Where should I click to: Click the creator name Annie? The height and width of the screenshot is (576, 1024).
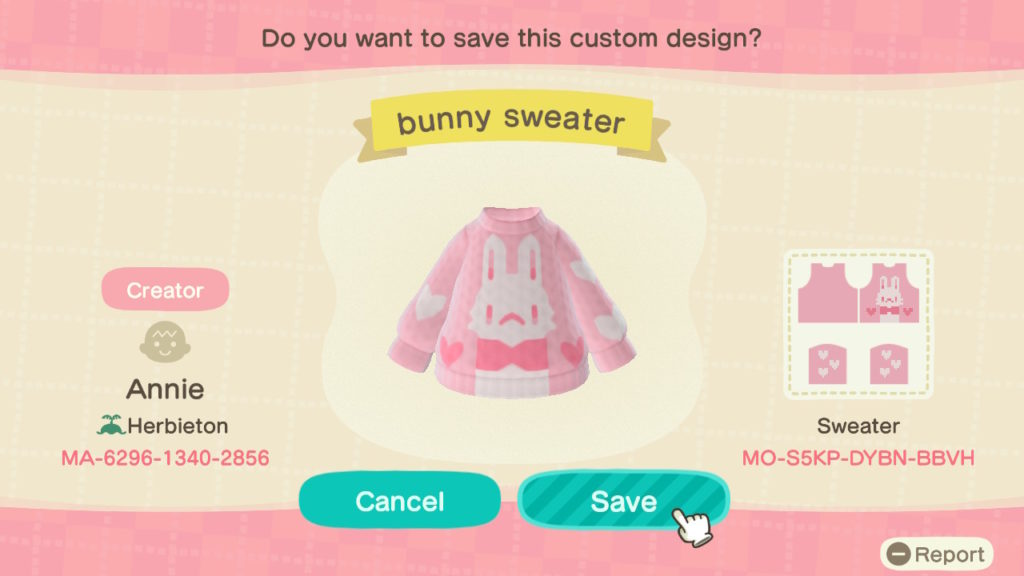tap(165, 389)
